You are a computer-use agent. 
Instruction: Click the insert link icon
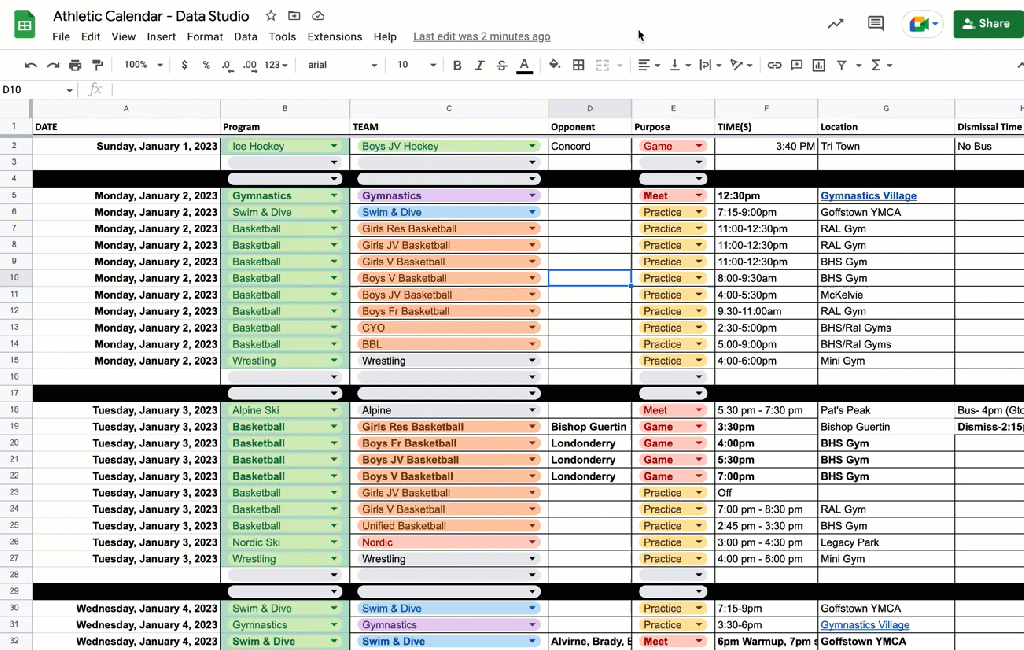click(774, 65)
